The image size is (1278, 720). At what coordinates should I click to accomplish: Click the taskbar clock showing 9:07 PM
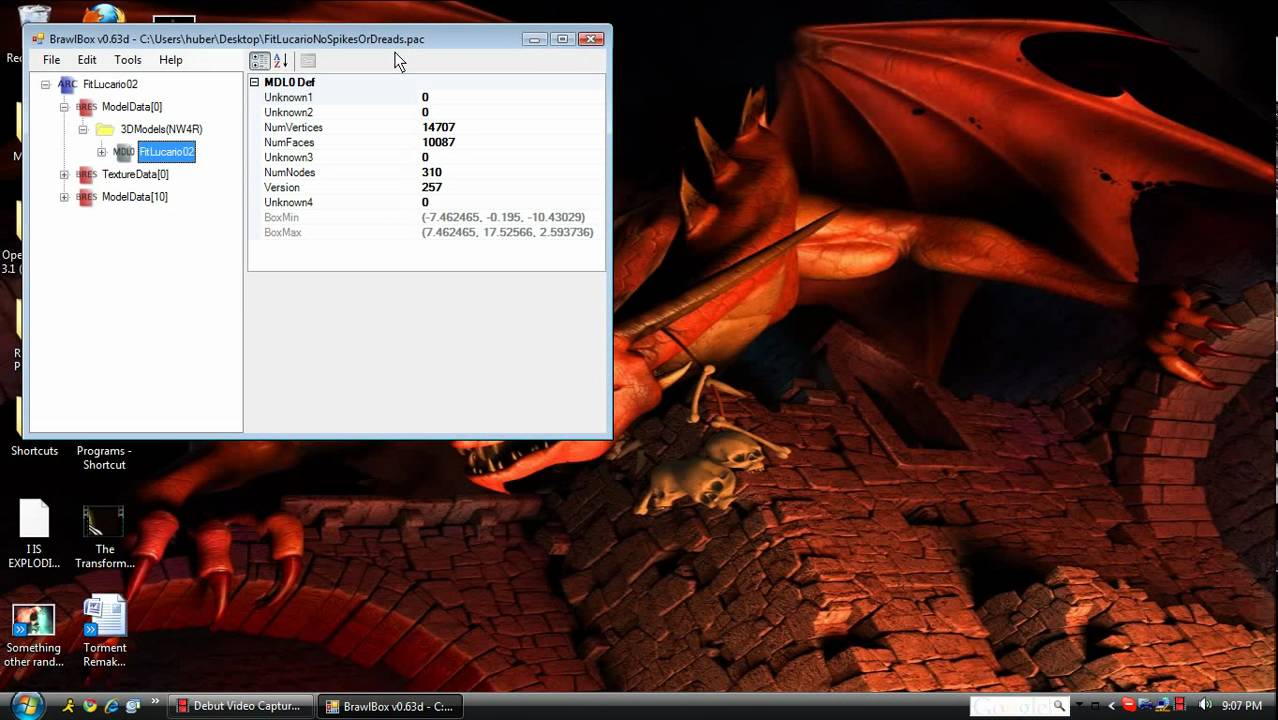[x=1241, y=706]
